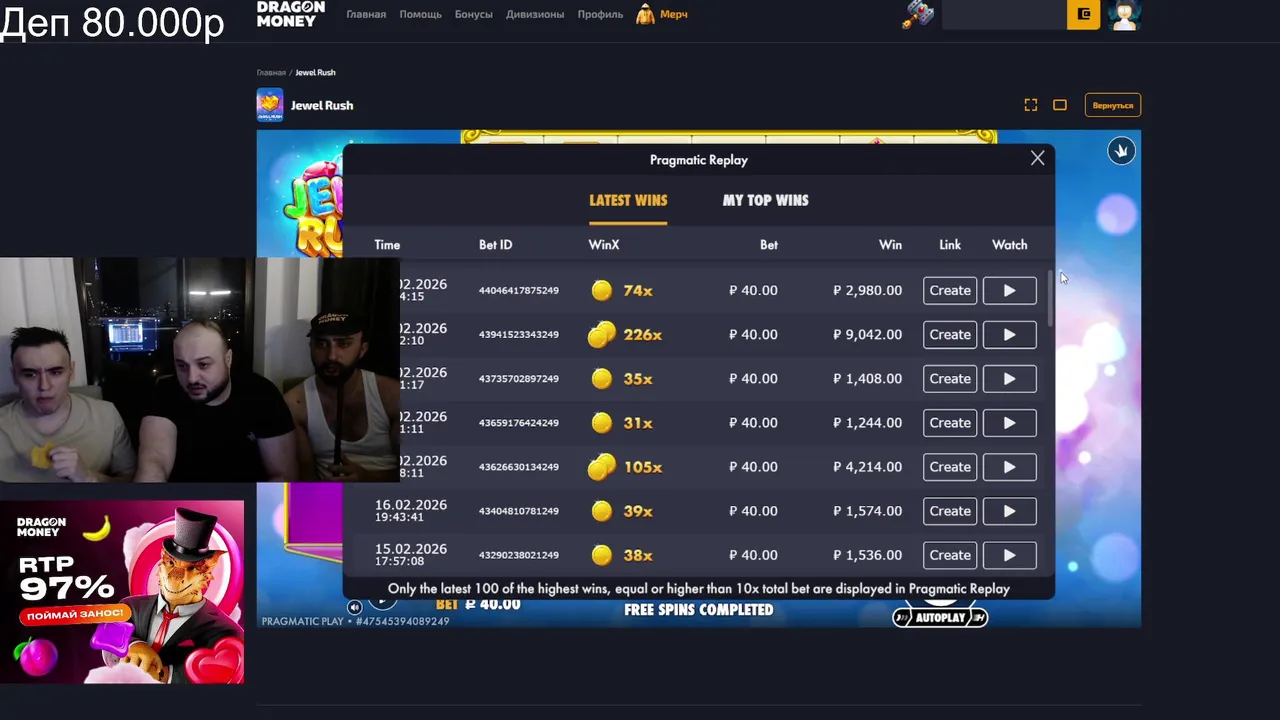Click the Dragon Money logo

291,13
